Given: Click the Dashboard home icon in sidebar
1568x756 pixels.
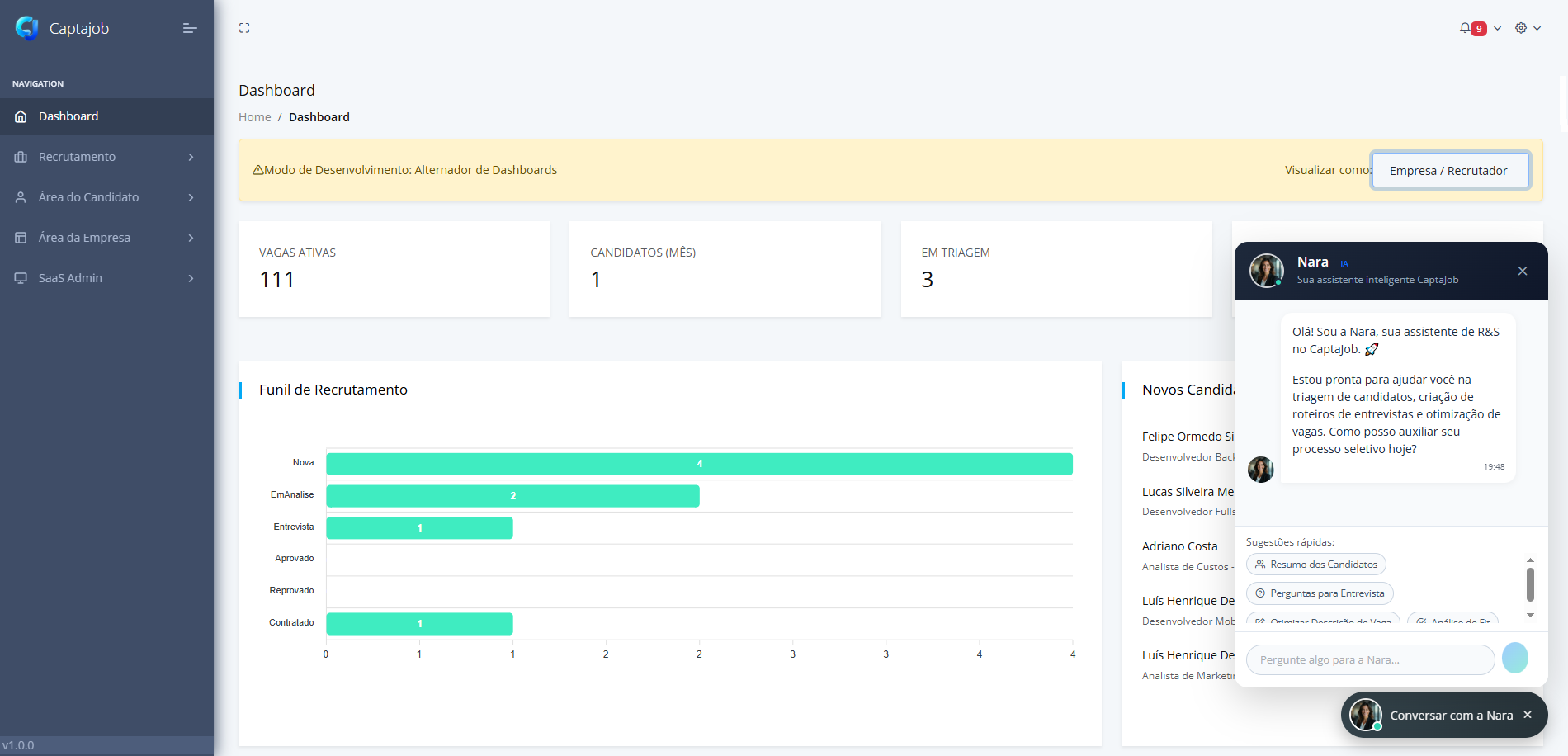Looking at the screenshot, I should (x=21, y=116).
